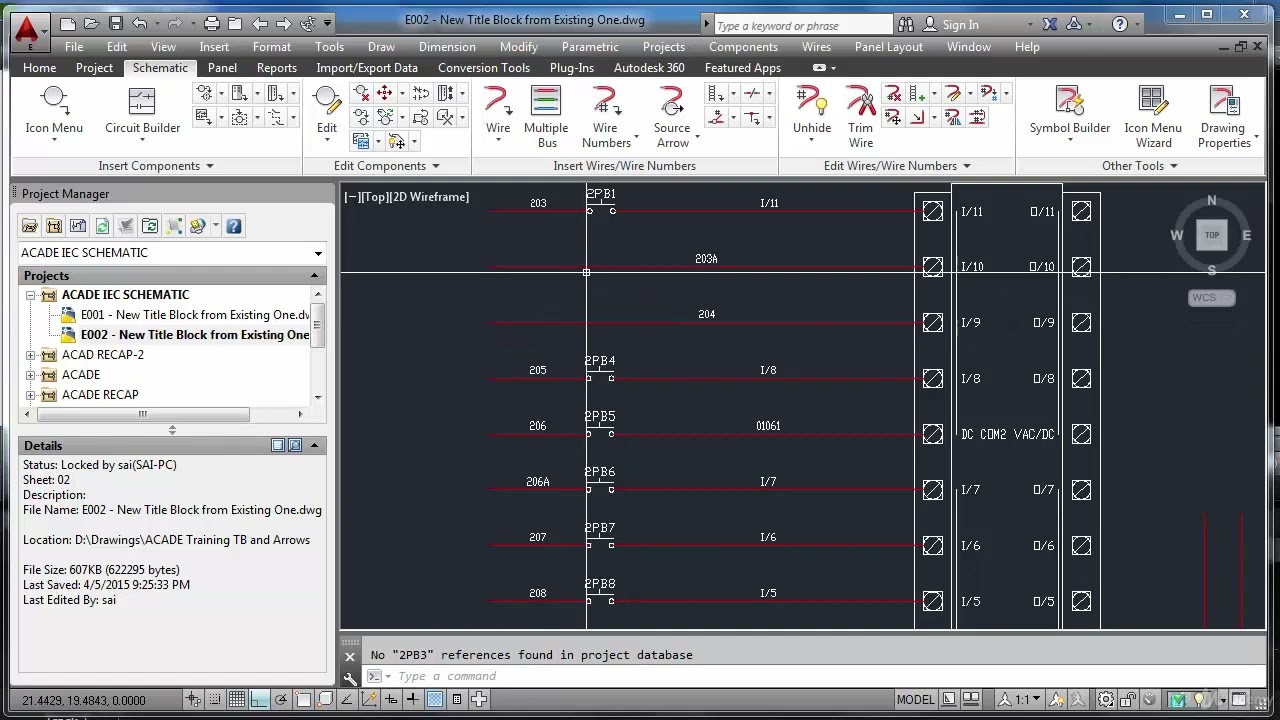Switch to the Import/Export Data tab
Viewport: 1280px width, 720px height.
367,68
